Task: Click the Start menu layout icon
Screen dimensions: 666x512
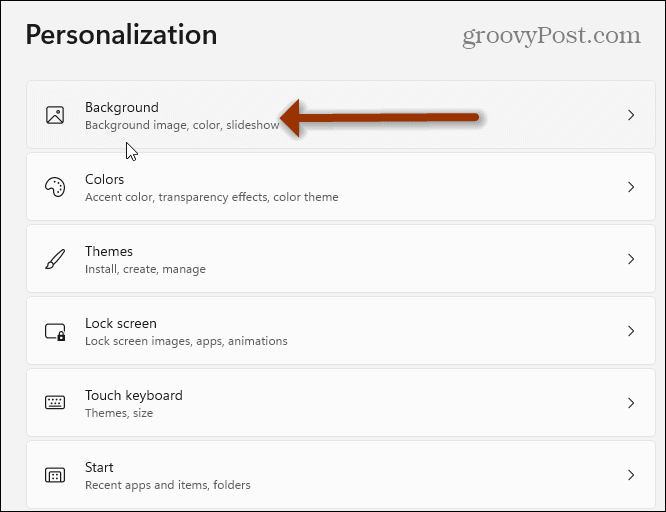Action: pos(55,475)
